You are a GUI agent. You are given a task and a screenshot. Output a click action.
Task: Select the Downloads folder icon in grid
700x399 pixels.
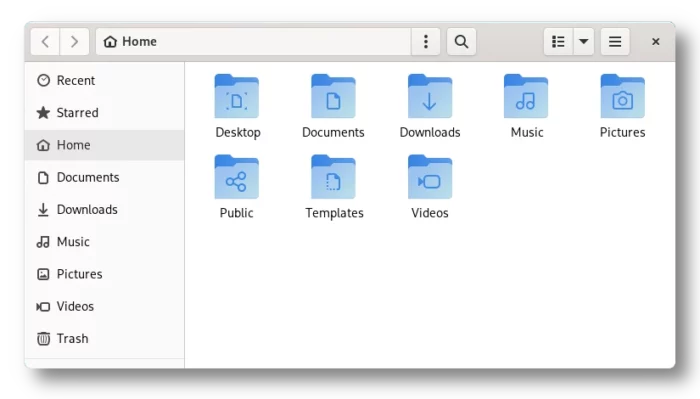click(x=430, y=96)
